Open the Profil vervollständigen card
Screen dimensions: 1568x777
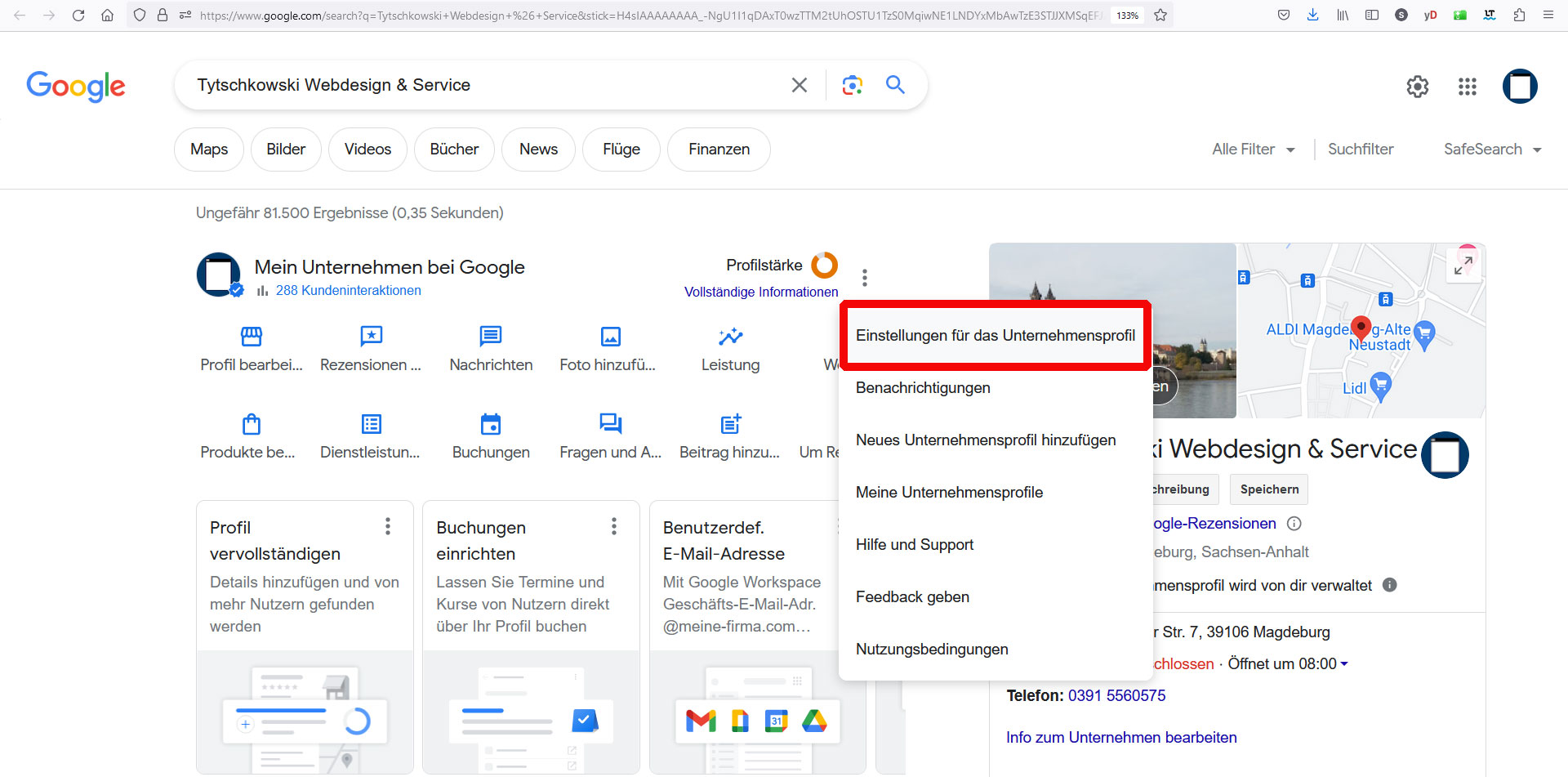pyautogui.click(x=305, y=637)
